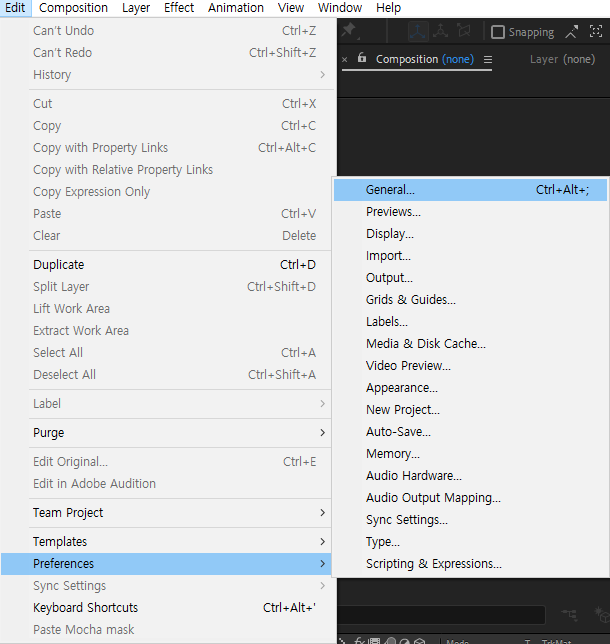Select the World Axis Mode icon

(x=440, y=31)
